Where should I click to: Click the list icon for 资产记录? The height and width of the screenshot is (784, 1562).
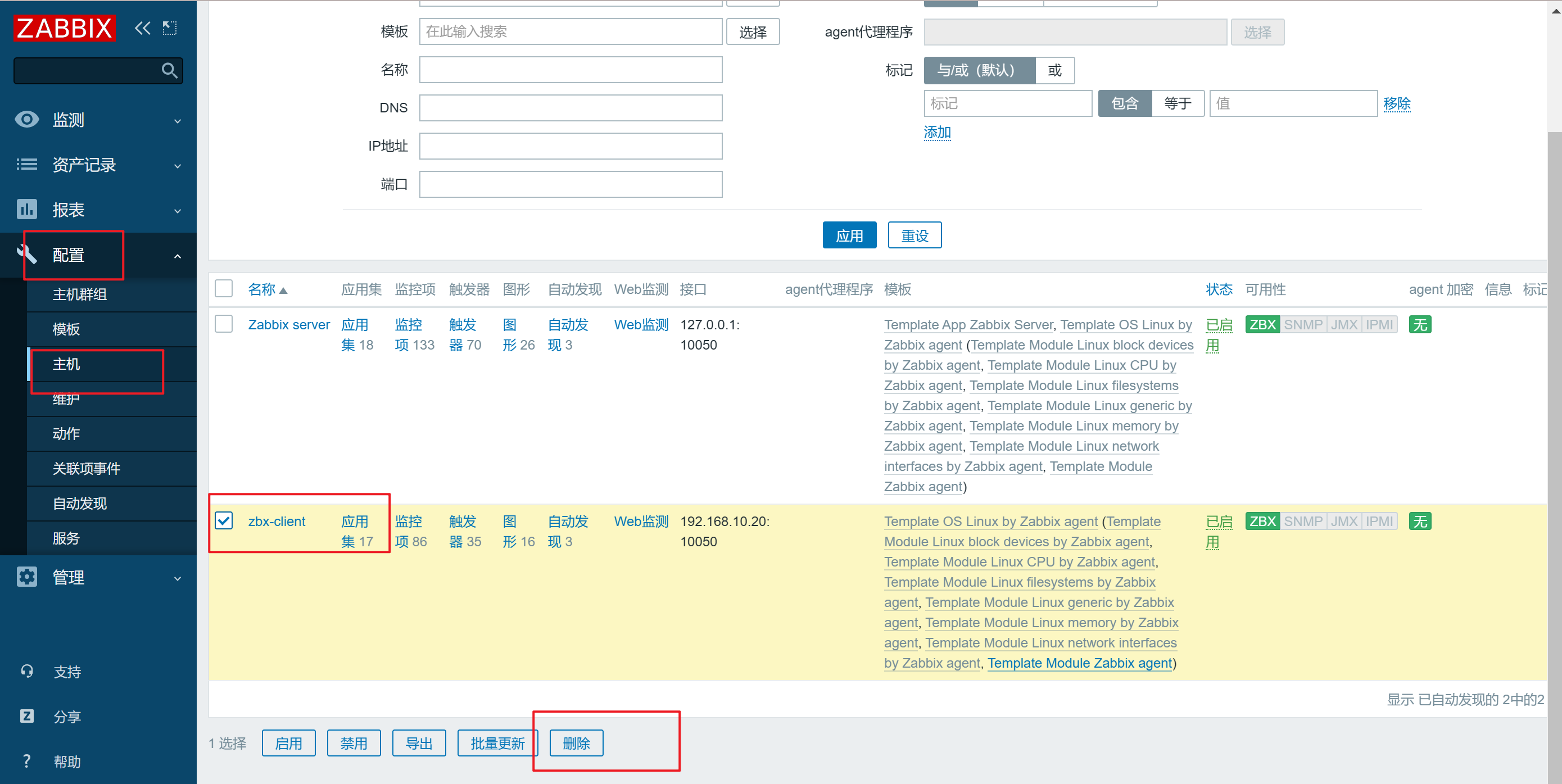click(x=26, y=164)
